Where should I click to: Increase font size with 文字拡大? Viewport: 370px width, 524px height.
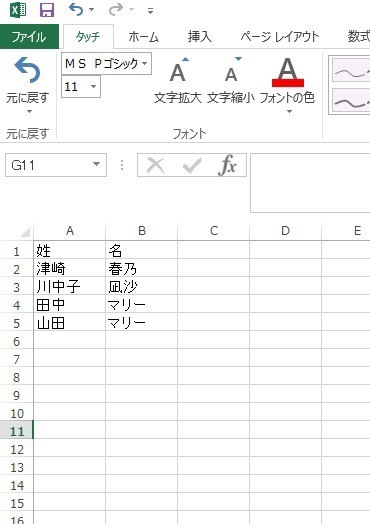coord(178,80)
